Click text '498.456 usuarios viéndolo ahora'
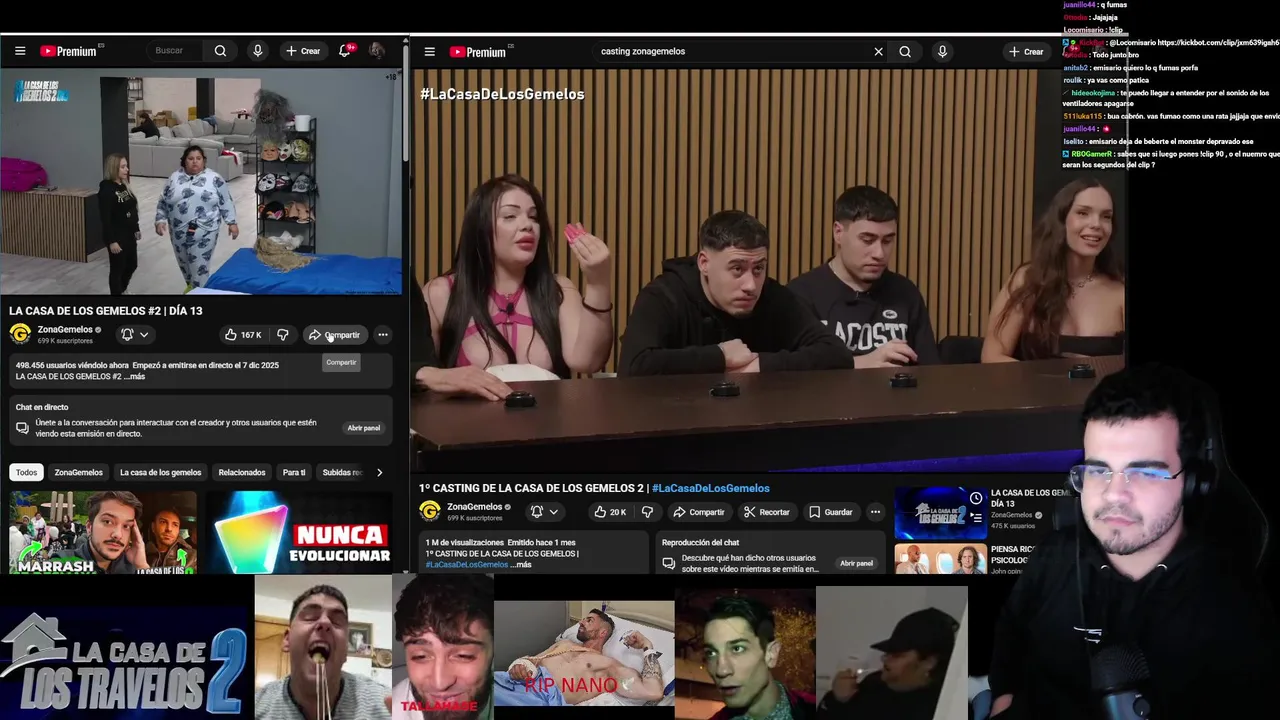Image resolution: width=1280 pixels, height=720 pixels. pyautogui.click(x=72, y=366)
